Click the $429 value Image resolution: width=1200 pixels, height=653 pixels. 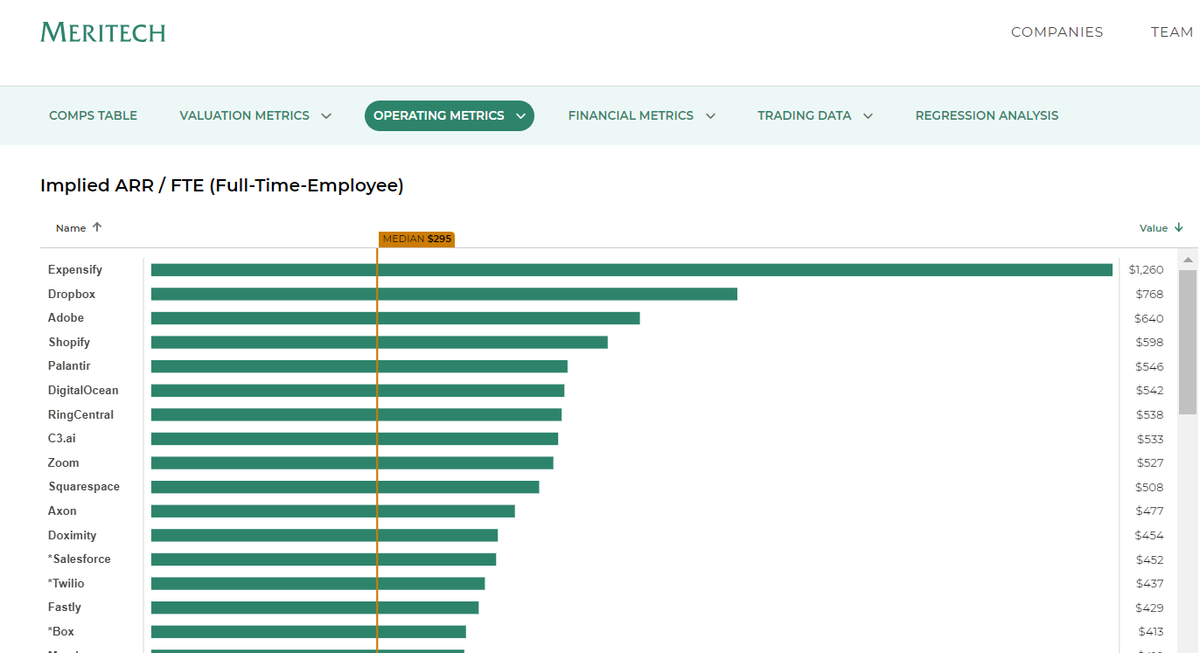click(x=1150, y=607)
